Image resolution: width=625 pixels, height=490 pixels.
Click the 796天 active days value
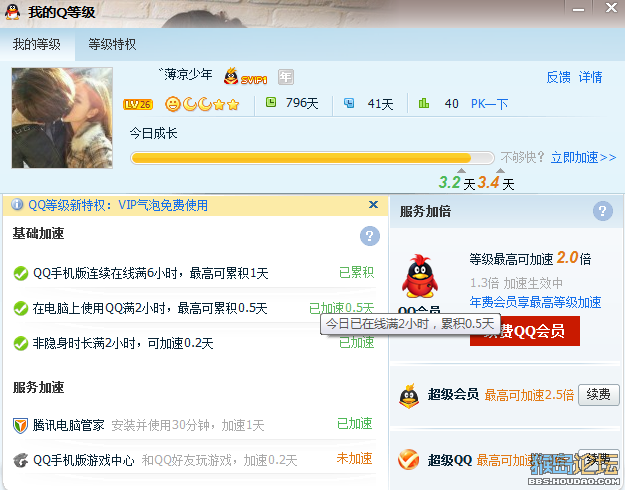[302, 103]
